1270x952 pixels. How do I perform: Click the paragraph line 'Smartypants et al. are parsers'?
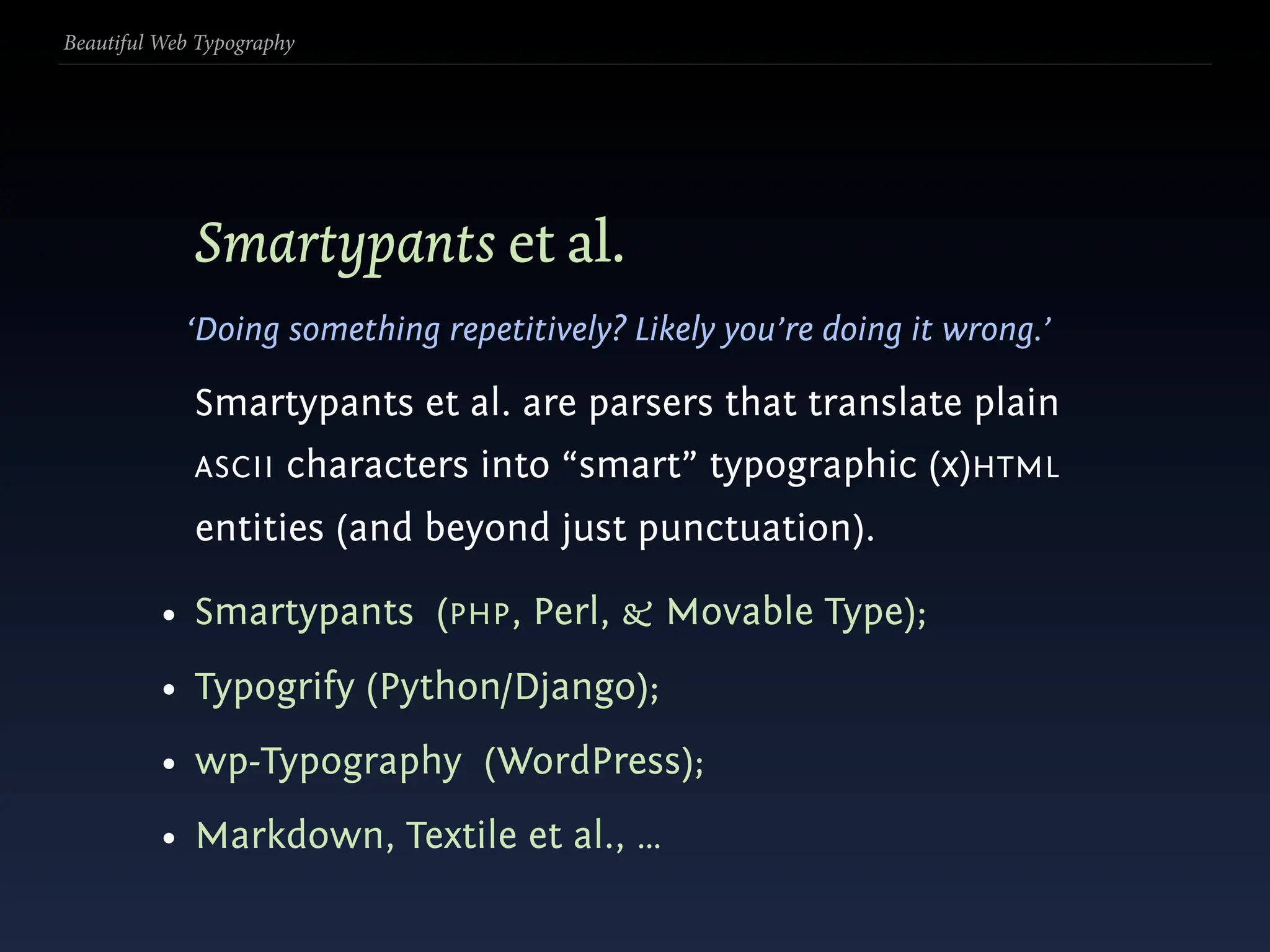[626, 404]
